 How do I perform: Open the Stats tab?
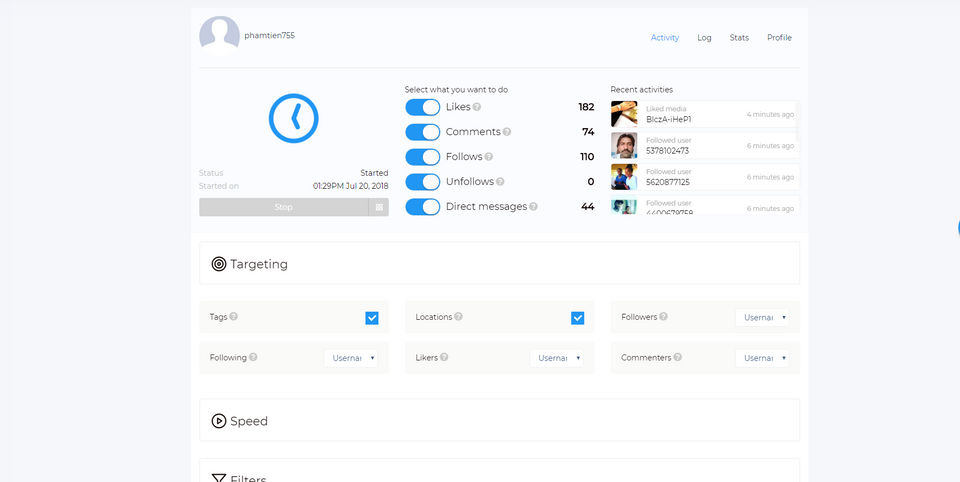coord(739,37)
